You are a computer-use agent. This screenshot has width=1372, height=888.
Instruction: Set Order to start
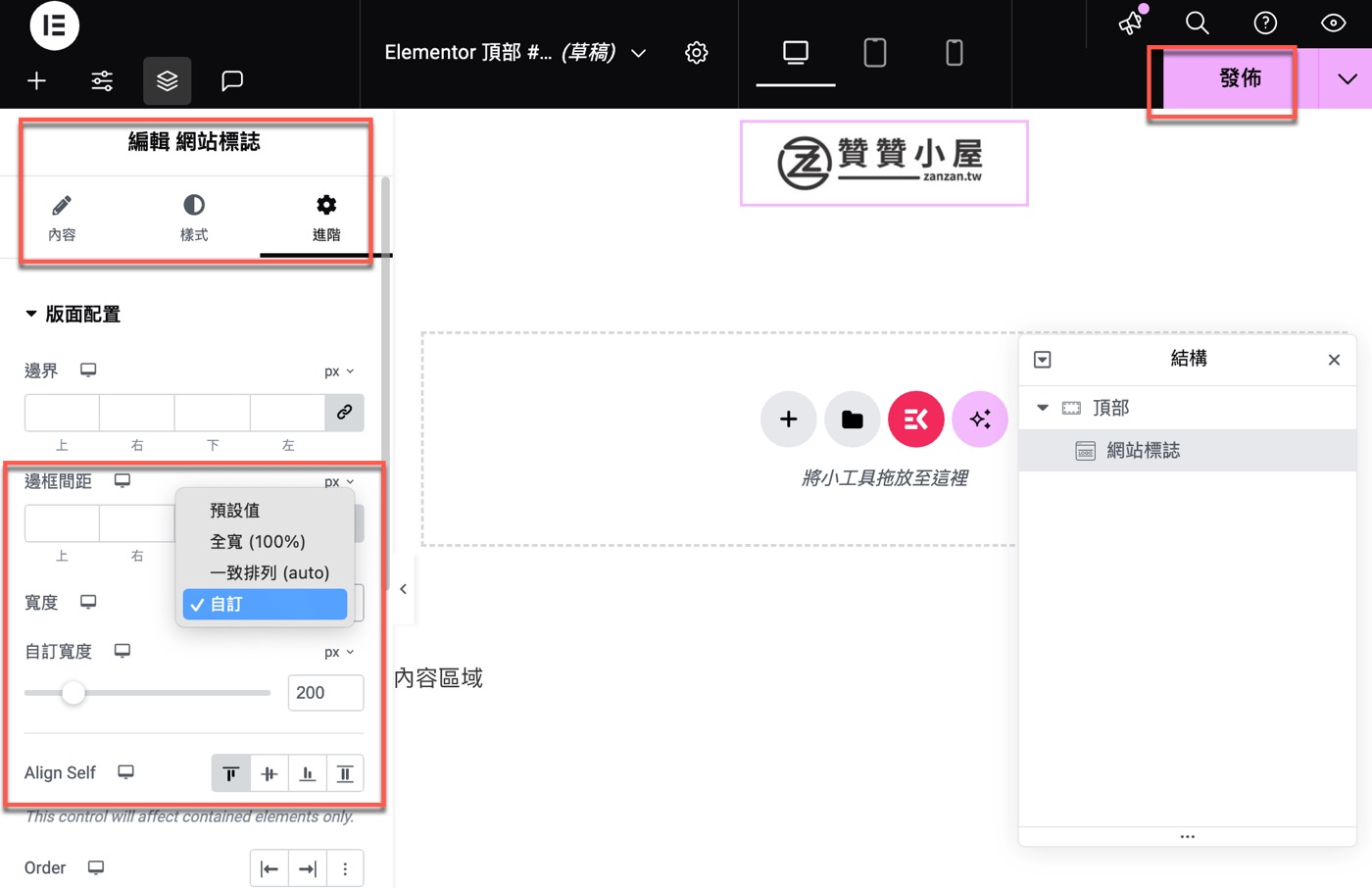click(x=269, y=868)
